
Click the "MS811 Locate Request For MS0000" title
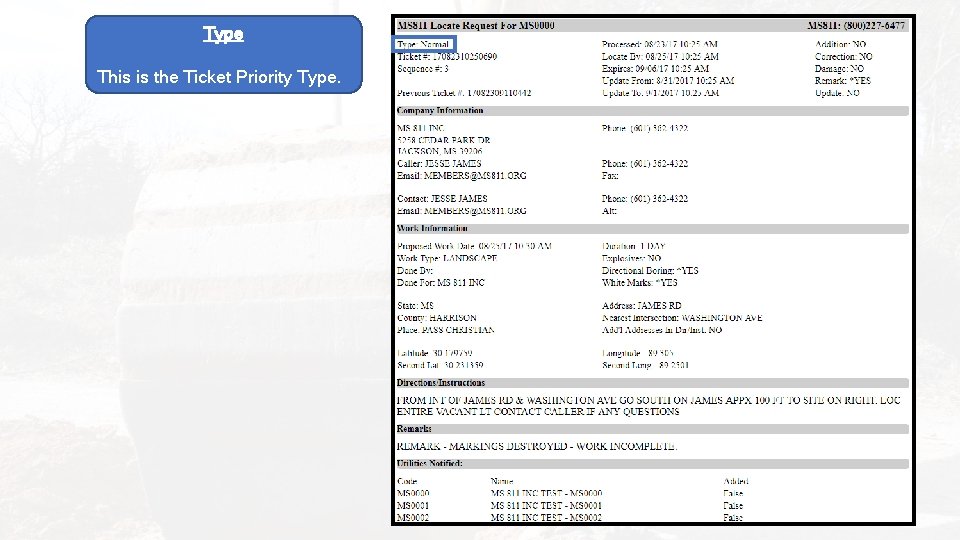pyautogui.click(x=475, y=26)
